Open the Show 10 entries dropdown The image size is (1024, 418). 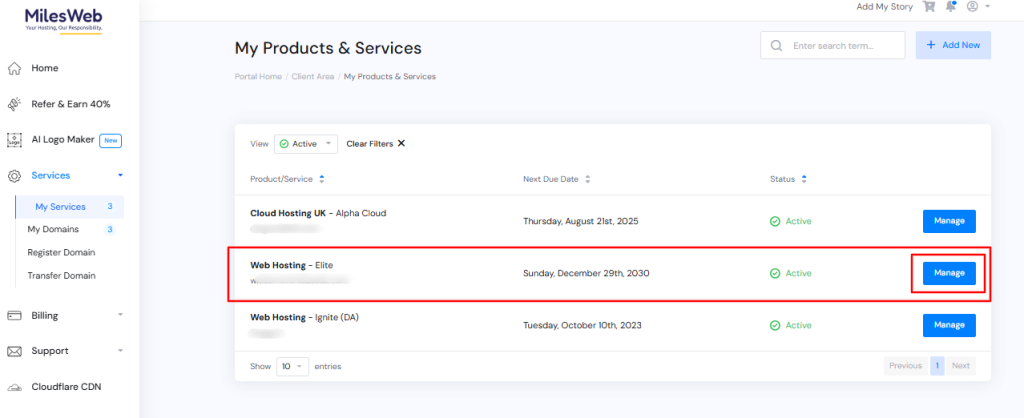click(293, 366)
